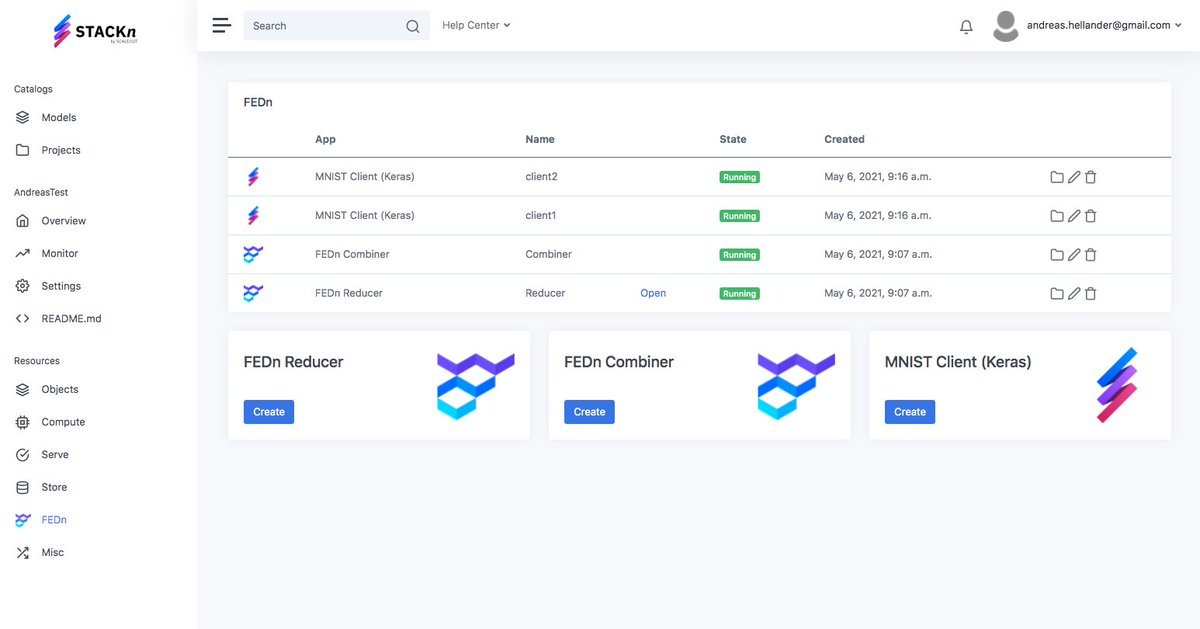
Task: Open the README.md code icon
Action: tap(24, 318)
